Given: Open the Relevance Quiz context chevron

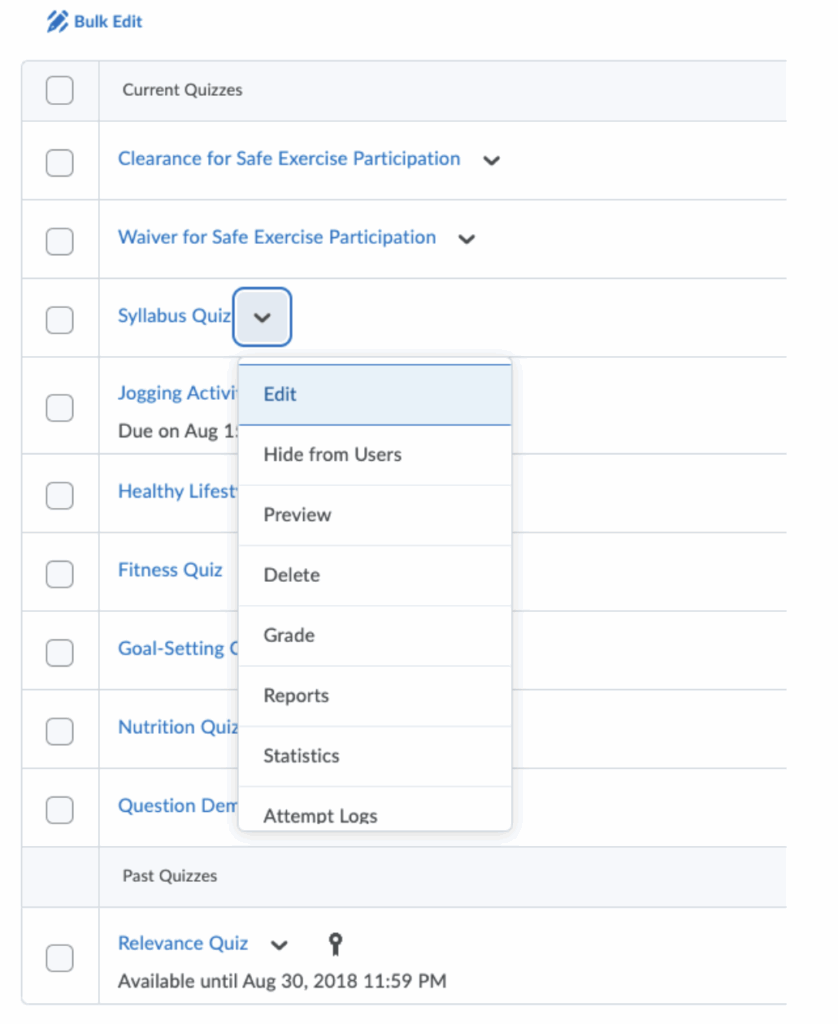Looking at the screenshot, I should click(280, 944).
